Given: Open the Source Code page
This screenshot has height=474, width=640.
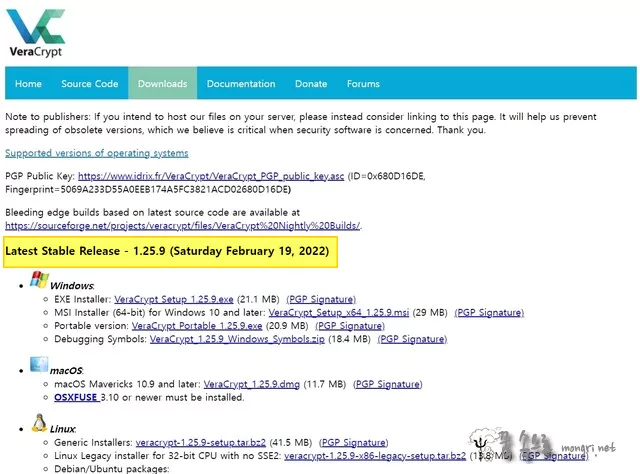Looking at the screenshot, I should (x=90, y=84).
